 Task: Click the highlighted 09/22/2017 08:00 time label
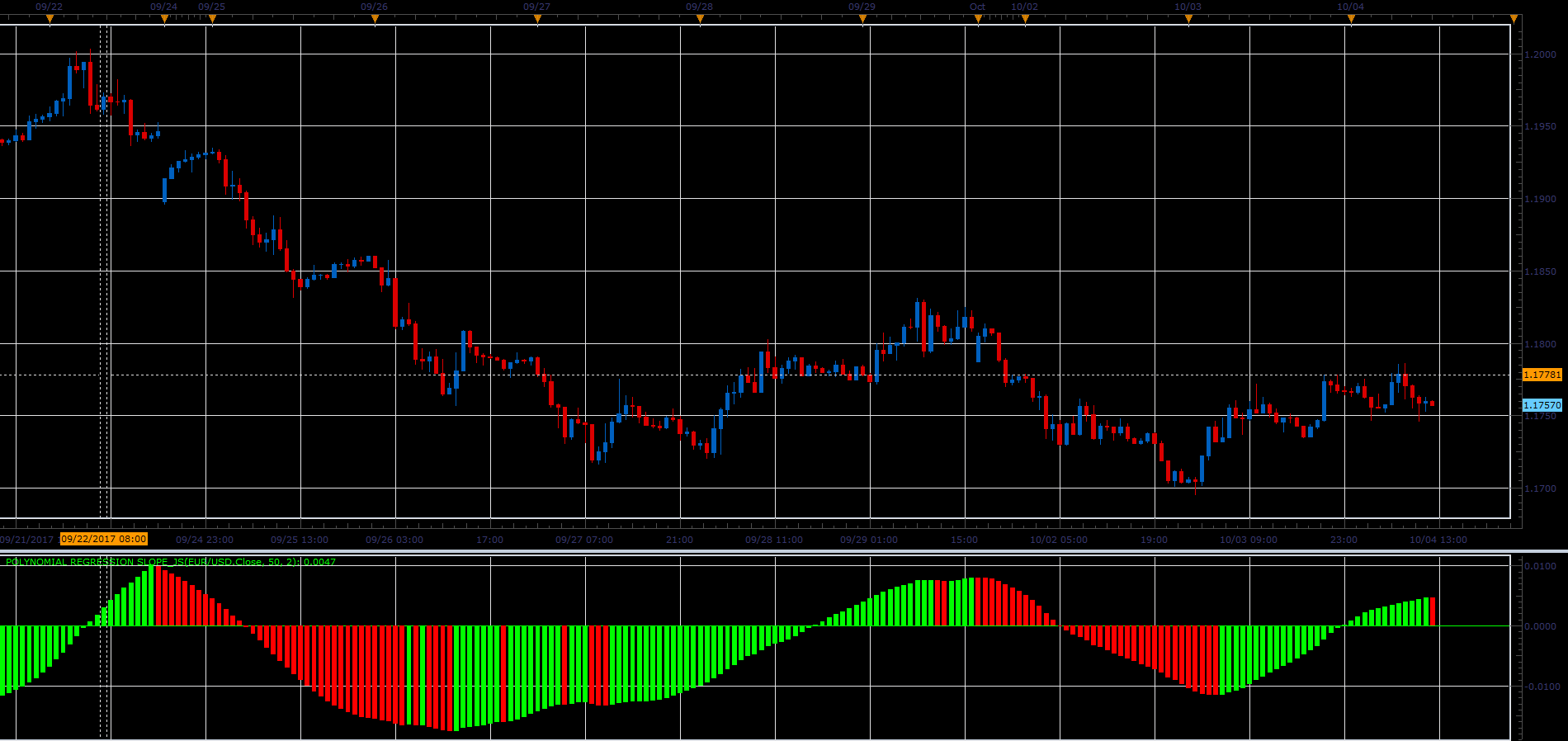point(104,539)
